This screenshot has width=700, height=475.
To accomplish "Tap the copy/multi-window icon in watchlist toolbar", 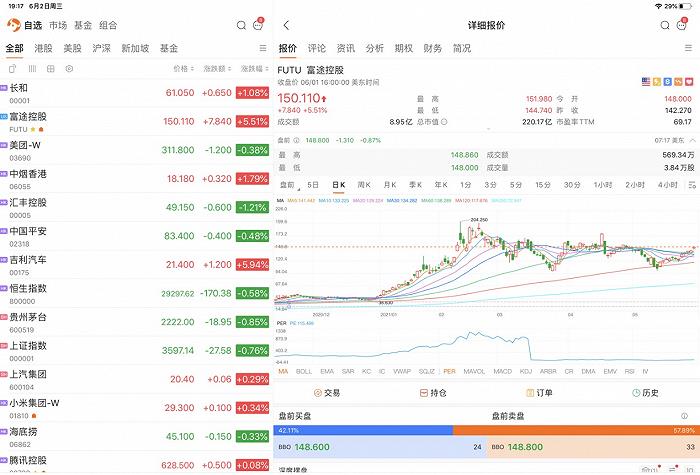I will click(x=12, y=69).
